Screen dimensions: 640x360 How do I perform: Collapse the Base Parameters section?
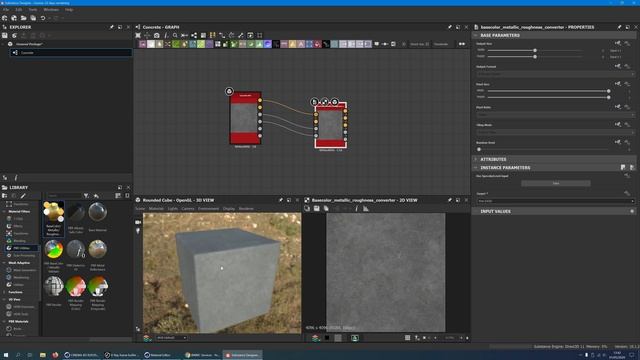tap(476, 36)
